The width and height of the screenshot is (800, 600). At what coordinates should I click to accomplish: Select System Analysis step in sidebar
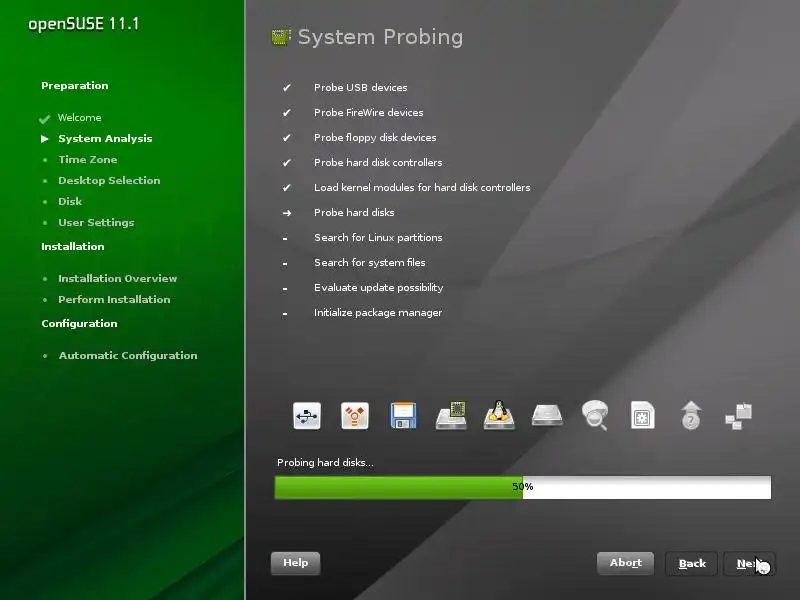tap(105, 139)
